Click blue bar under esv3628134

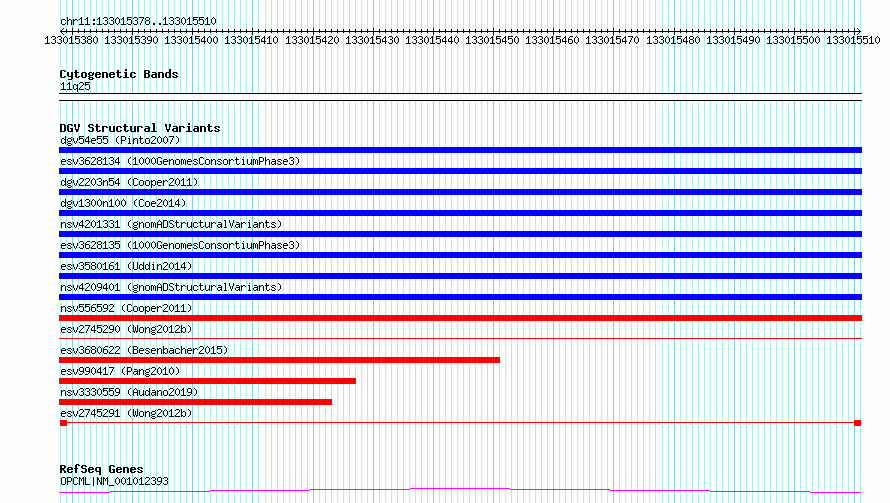pos(460,171)
